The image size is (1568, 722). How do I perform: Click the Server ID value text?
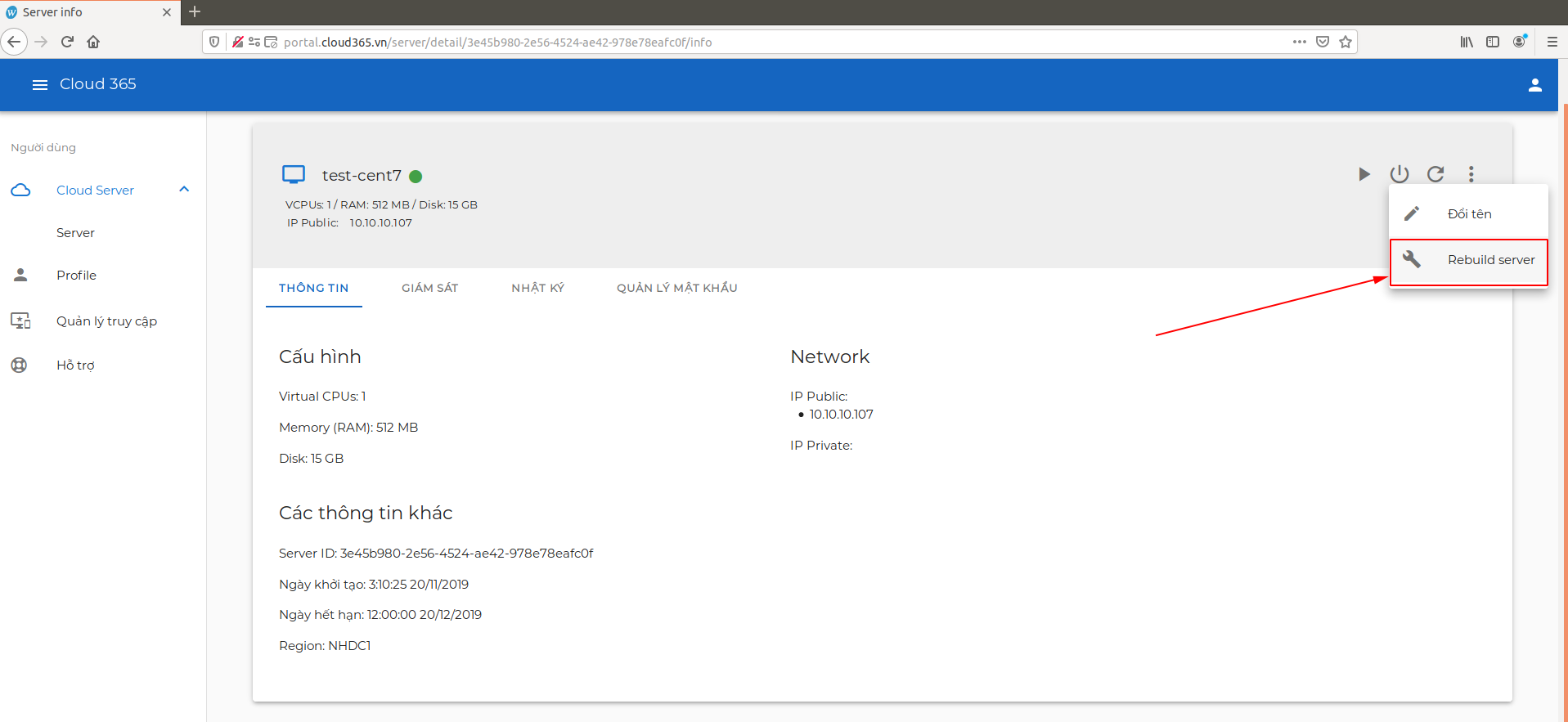(x=467, y=554)
